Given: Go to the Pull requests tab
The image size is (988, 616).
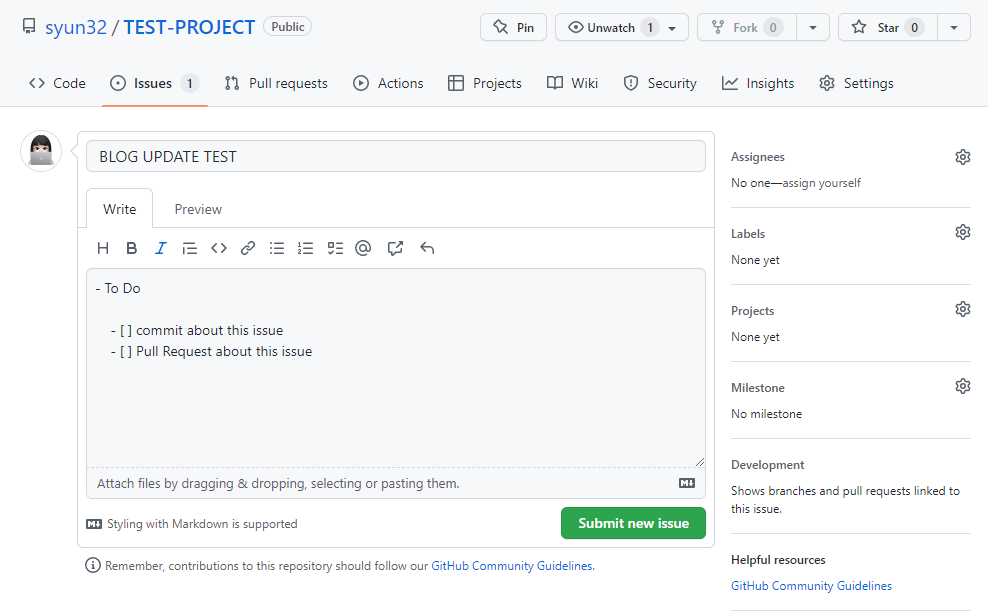Looking at the screenshot, I should pos(276,83).
